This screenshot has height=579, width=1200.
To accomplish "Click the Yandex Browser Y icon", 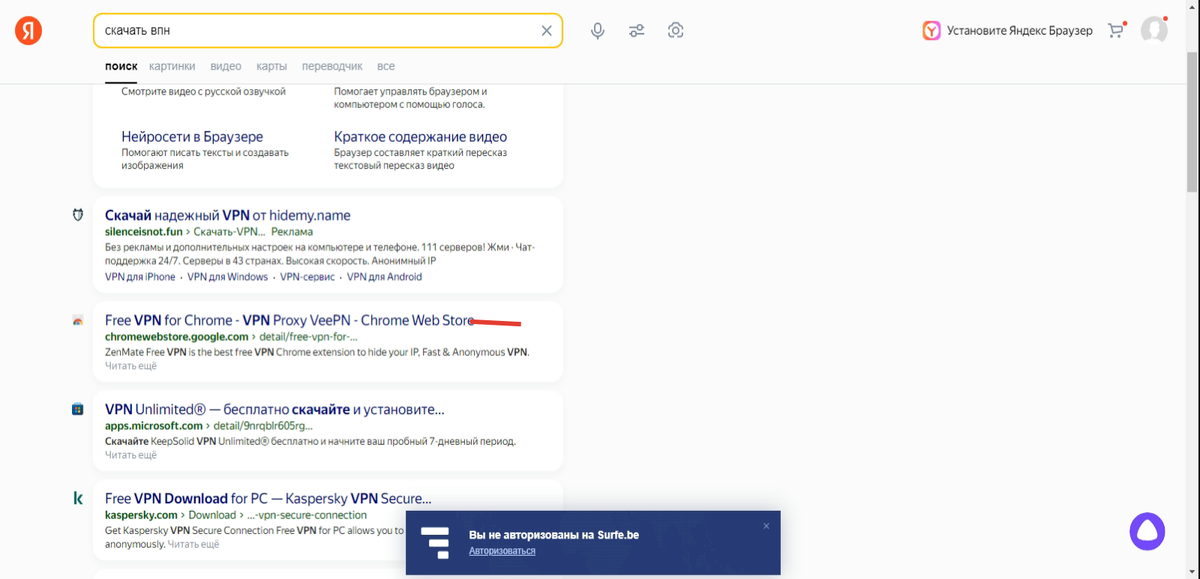I will click(931, 31).
